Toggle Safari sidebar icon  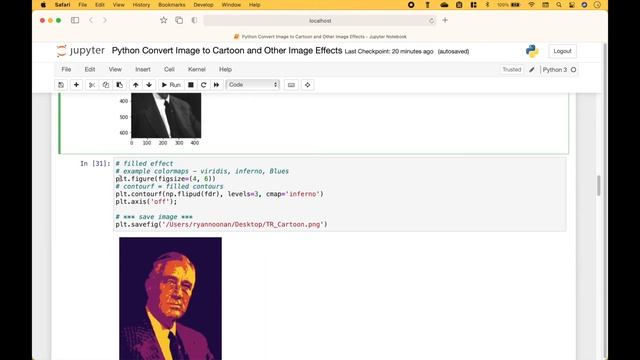click(75, 20)
